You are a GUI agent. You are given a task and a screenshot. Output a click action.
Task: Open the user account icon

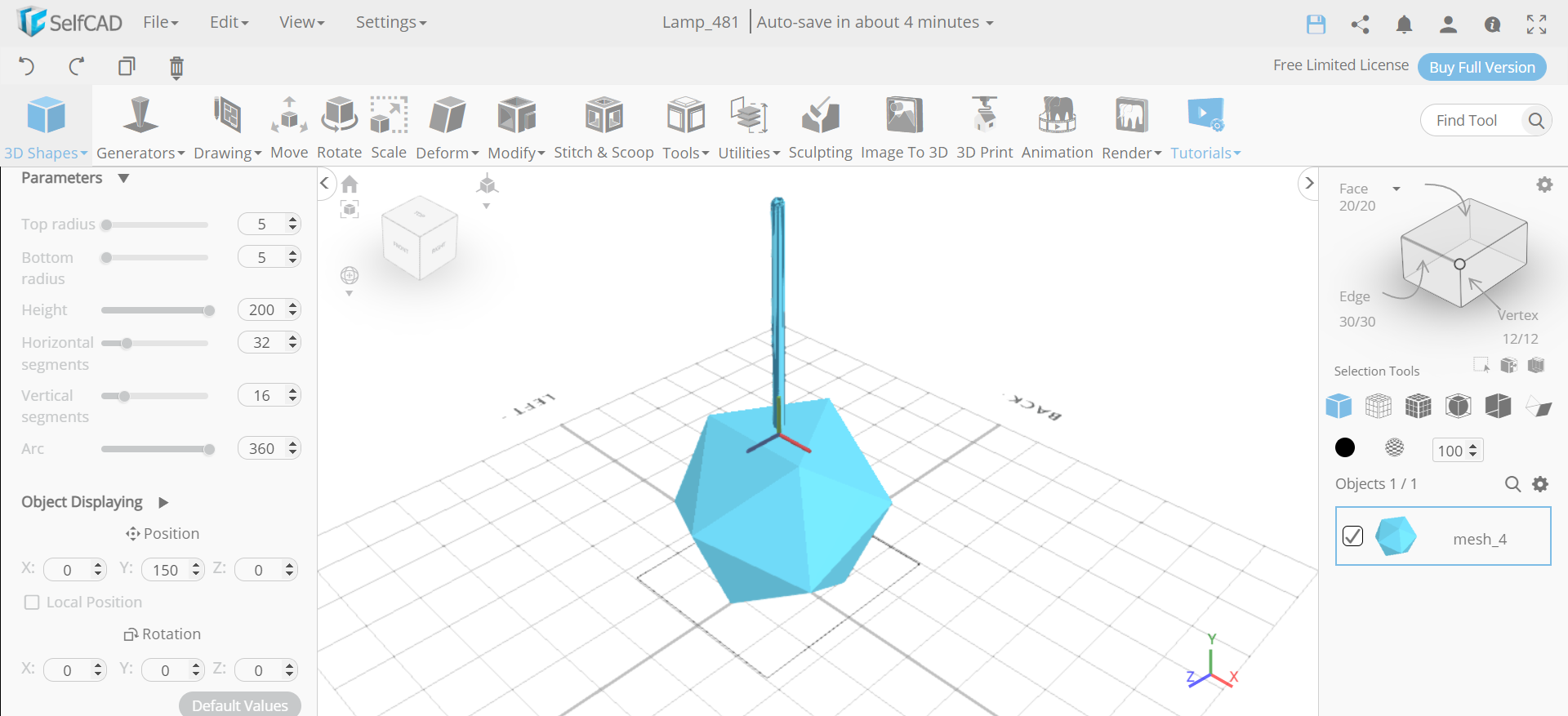[x=1448, y=24]
